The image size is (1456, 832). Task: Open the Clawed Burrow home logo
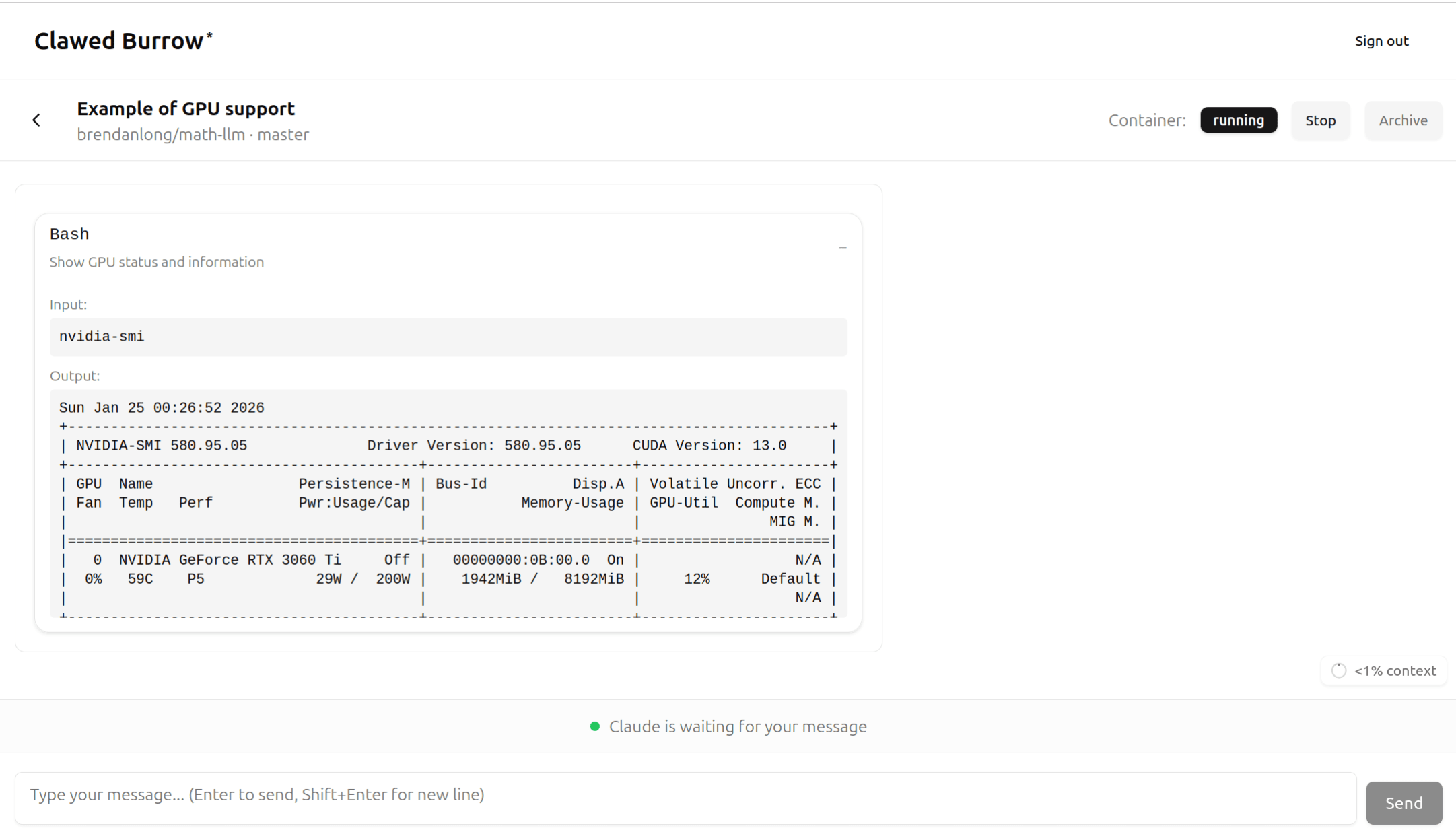pos(118,41)
